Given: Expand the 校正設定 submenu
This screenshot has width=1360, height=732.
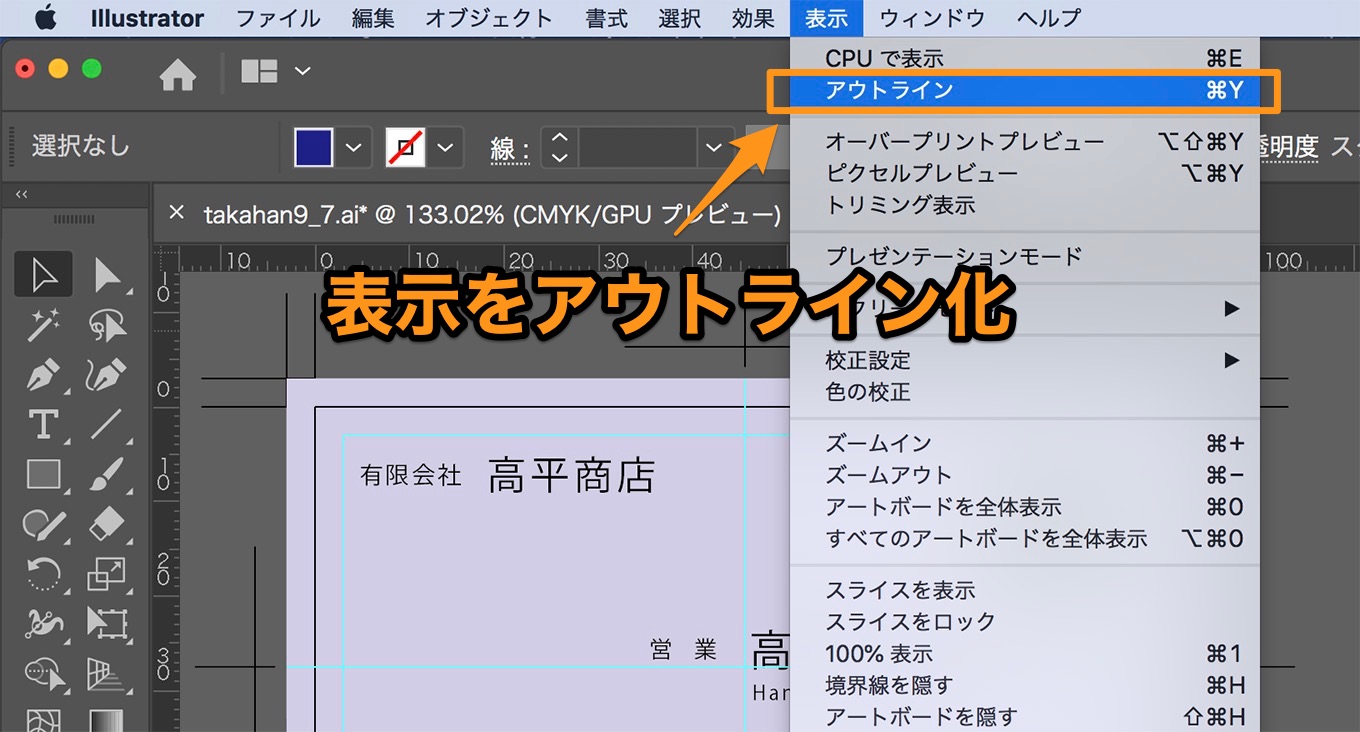Looking at the screenshot, I should tap(1025, 360).
